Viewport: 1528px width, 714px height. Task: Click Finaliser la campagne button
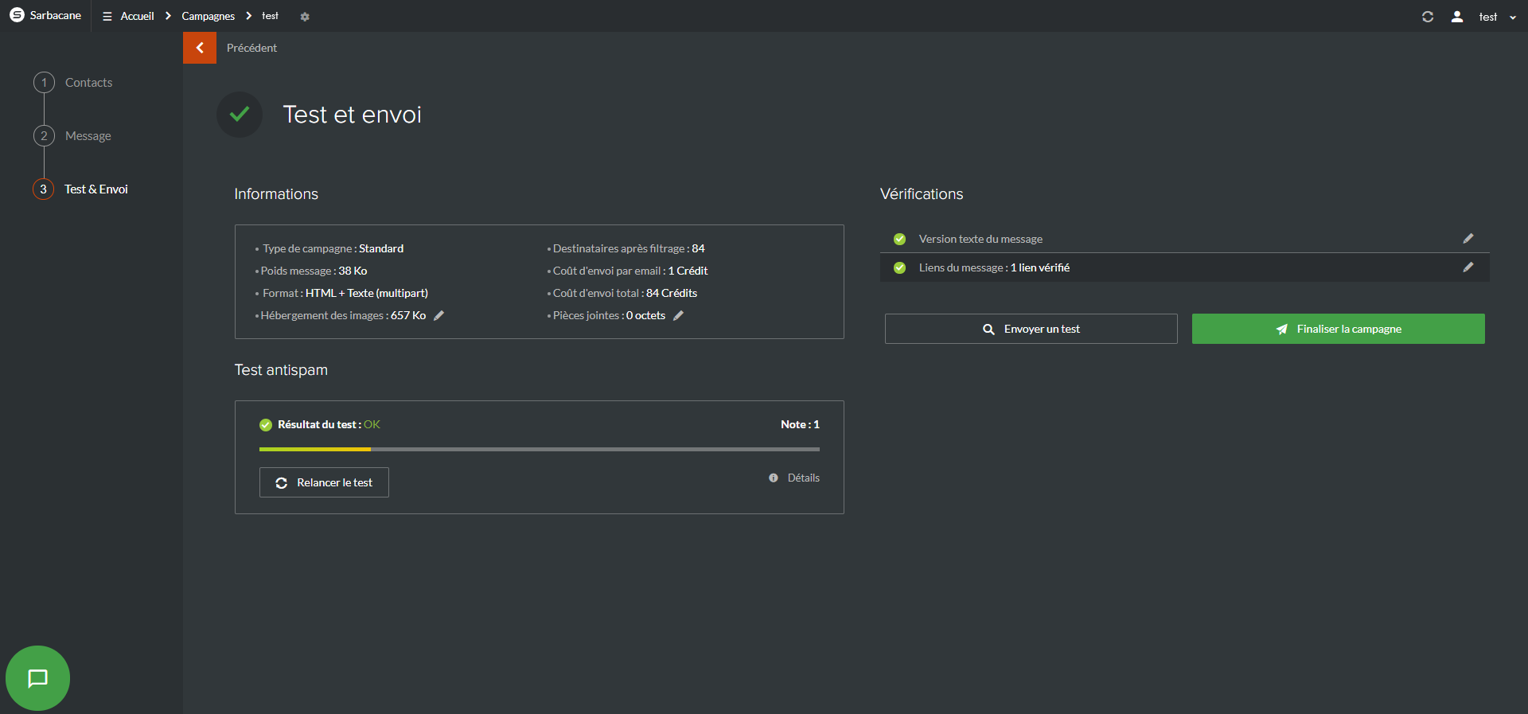[x=1338, y=329]
